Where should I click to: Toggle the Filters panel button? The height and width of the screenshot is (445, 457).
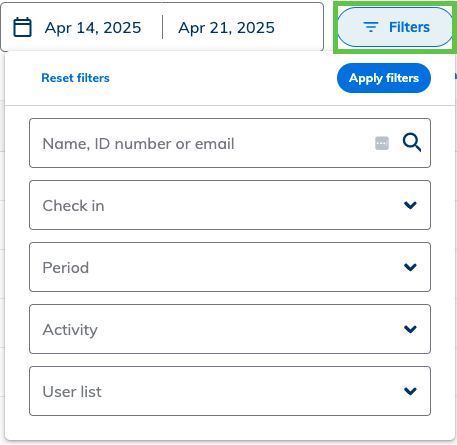click(395, 27)
